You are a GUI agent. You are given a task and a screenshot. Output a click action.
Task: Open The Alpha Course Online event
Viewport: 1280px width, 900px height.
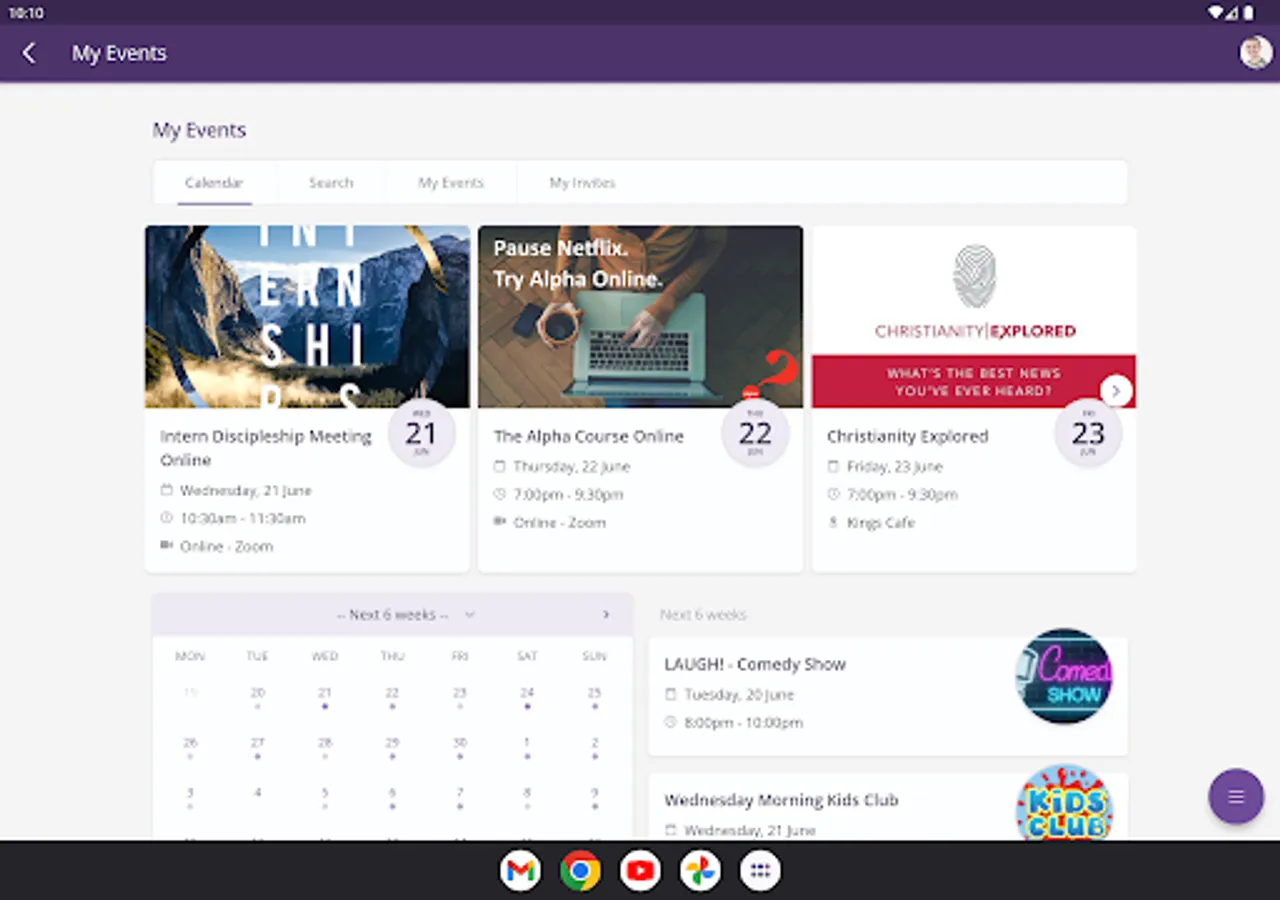pos(589,436)
